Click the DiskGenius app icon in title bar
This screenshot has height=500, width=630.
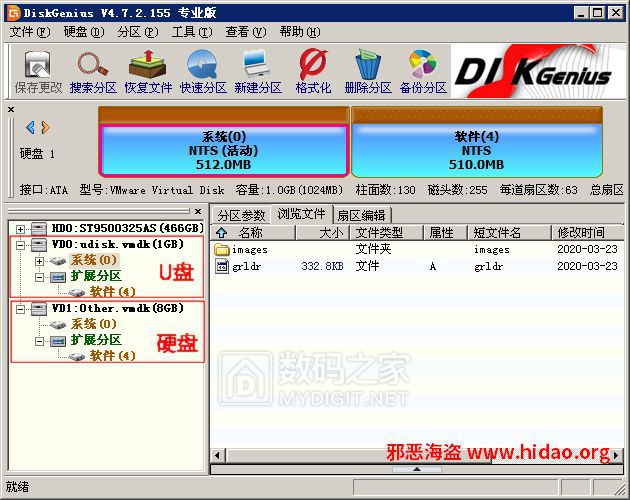[14, 13]
